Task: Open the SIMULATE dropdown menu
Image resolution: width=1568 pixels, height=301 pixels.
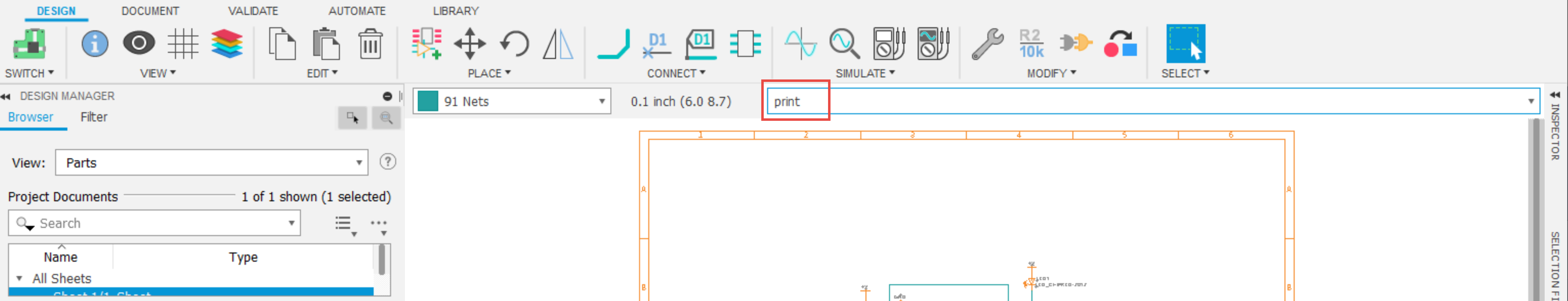Action: click(x=865, y=73)
